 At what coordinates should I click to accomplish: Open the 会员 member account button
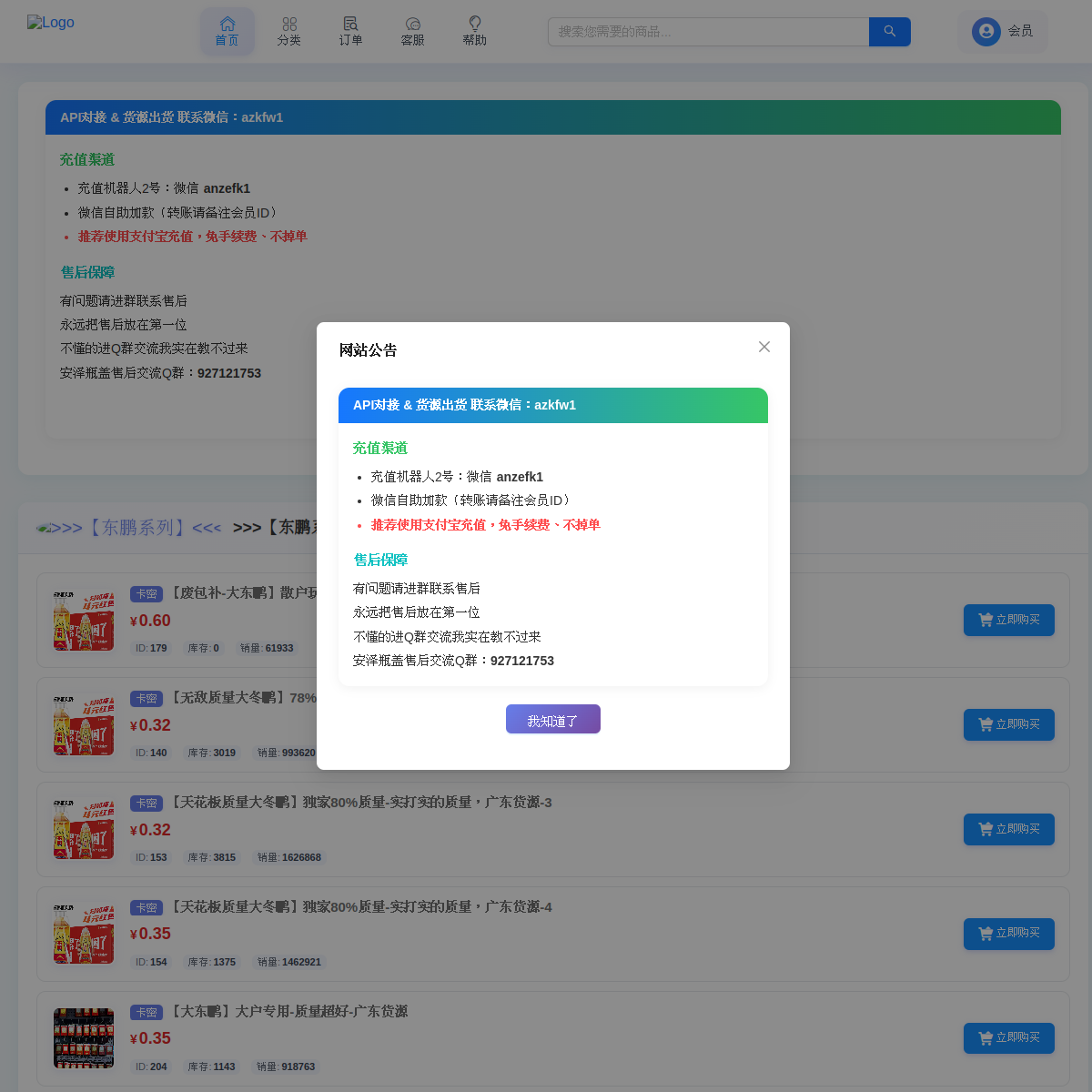(1003, 32)
